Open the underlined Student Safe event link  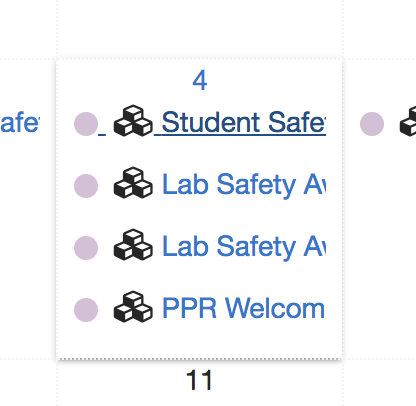(243, 122)
